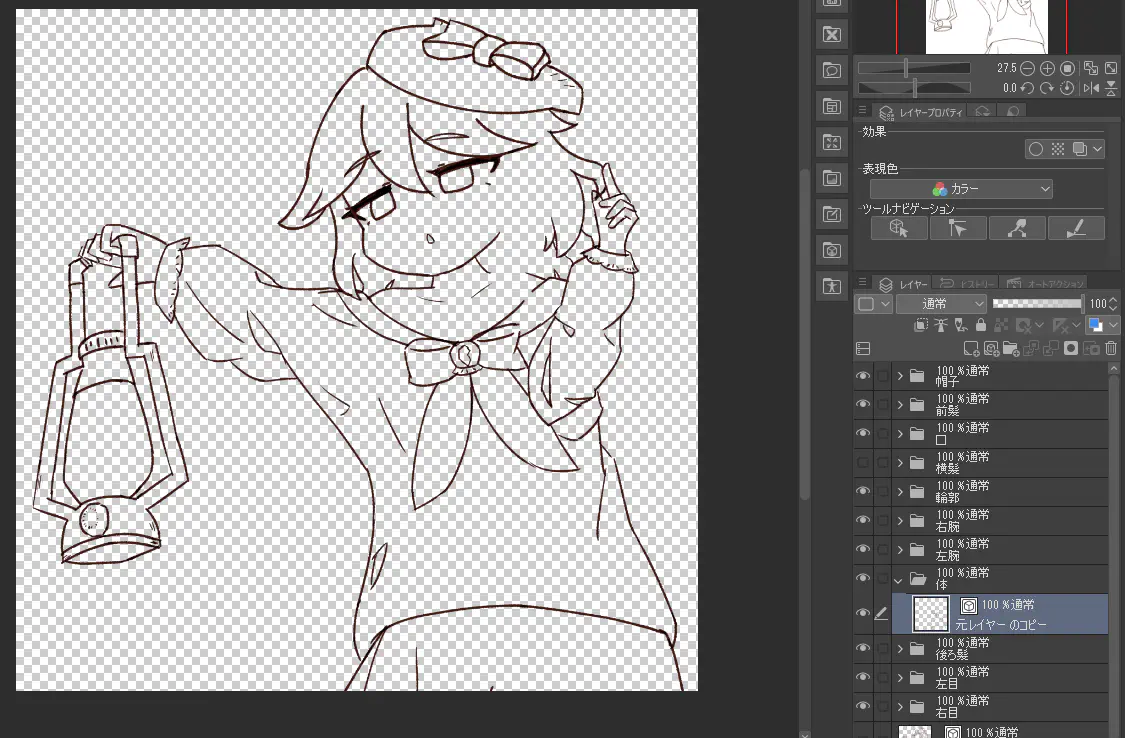Apply the tone effect in layer properties

[1058, 149]
